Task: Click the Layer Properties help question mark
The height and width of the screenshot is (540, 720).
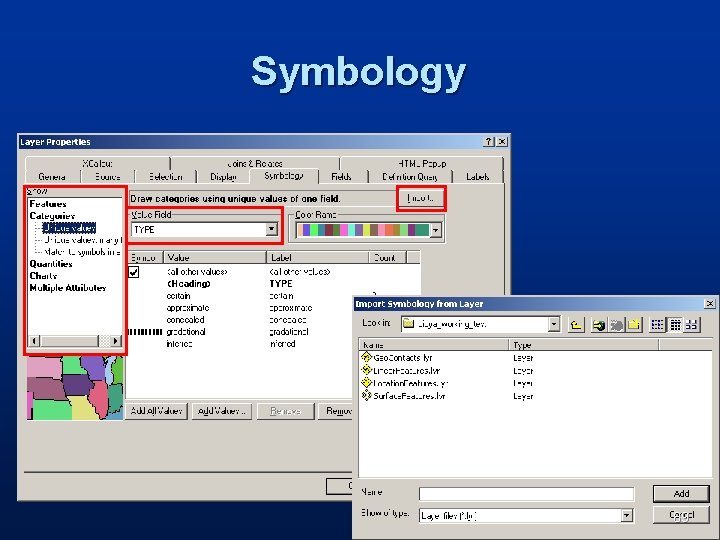Action: point(489,142)
